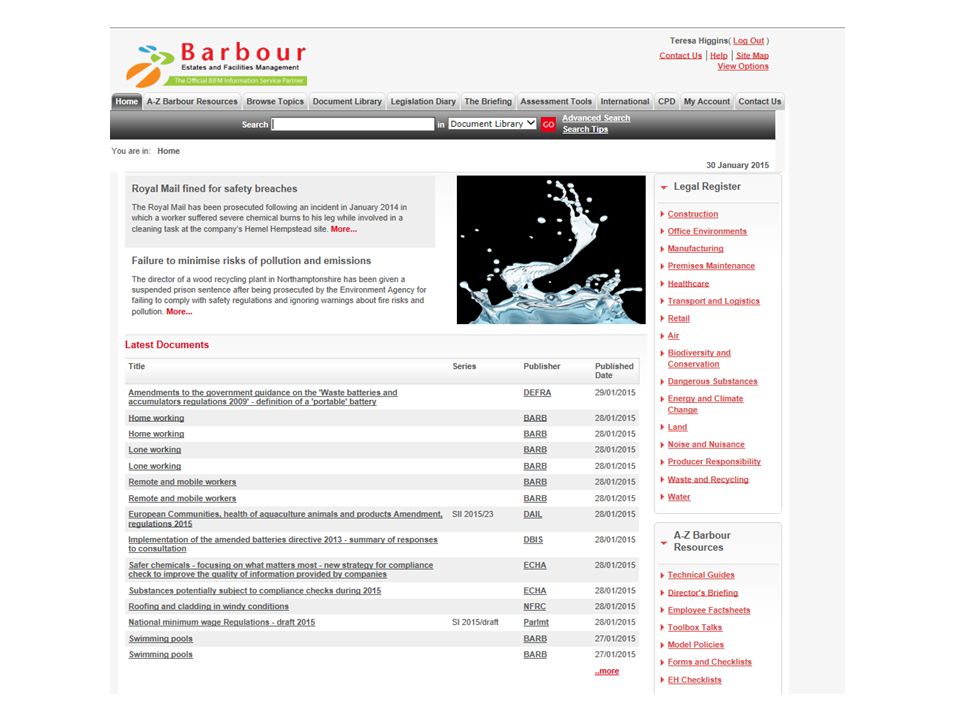The image size is (960, 720).
Task: Focus the Search text field
Action: click(x=353, y=124)
